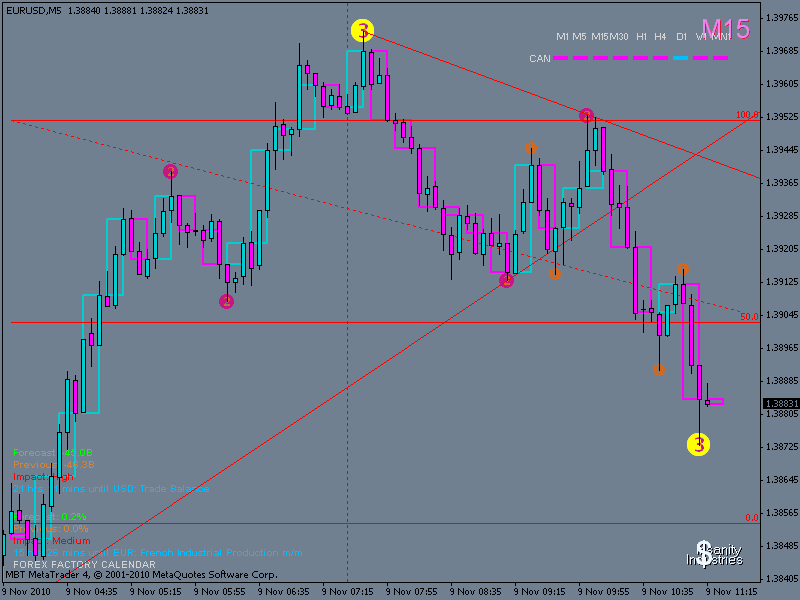This screenshot has height=600, width=800.
Task: Click price axis value 1.38405
Action: (x=782, y=579)
